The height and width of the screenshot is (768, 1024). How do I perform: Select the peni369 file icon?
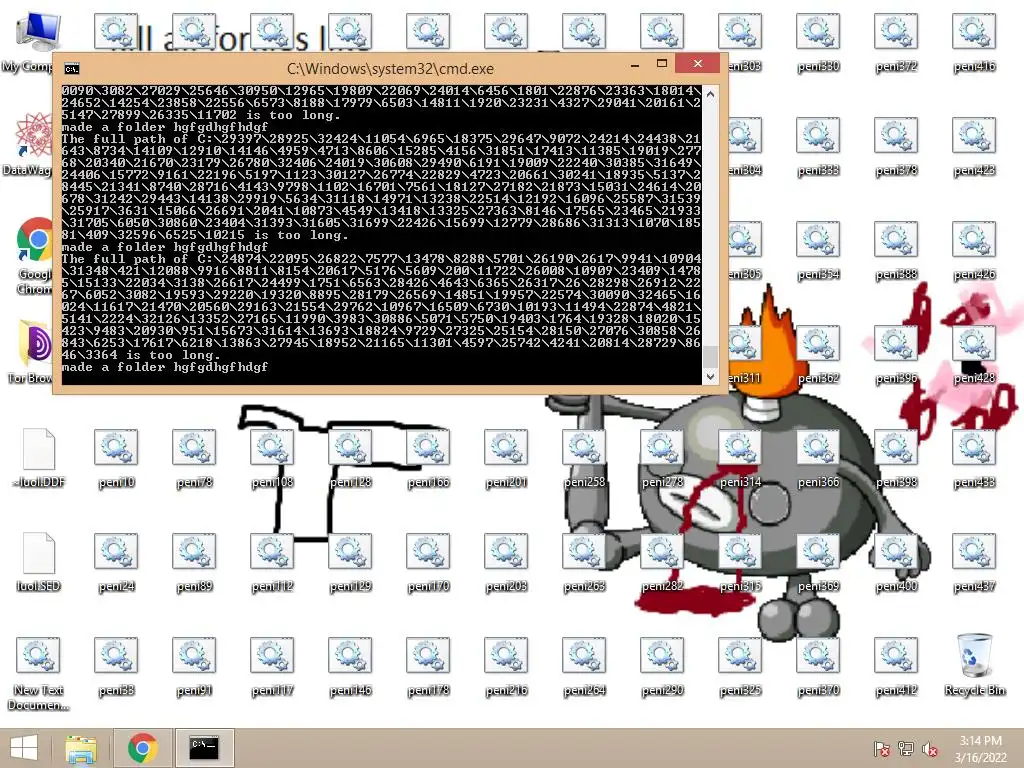(818, 562)
